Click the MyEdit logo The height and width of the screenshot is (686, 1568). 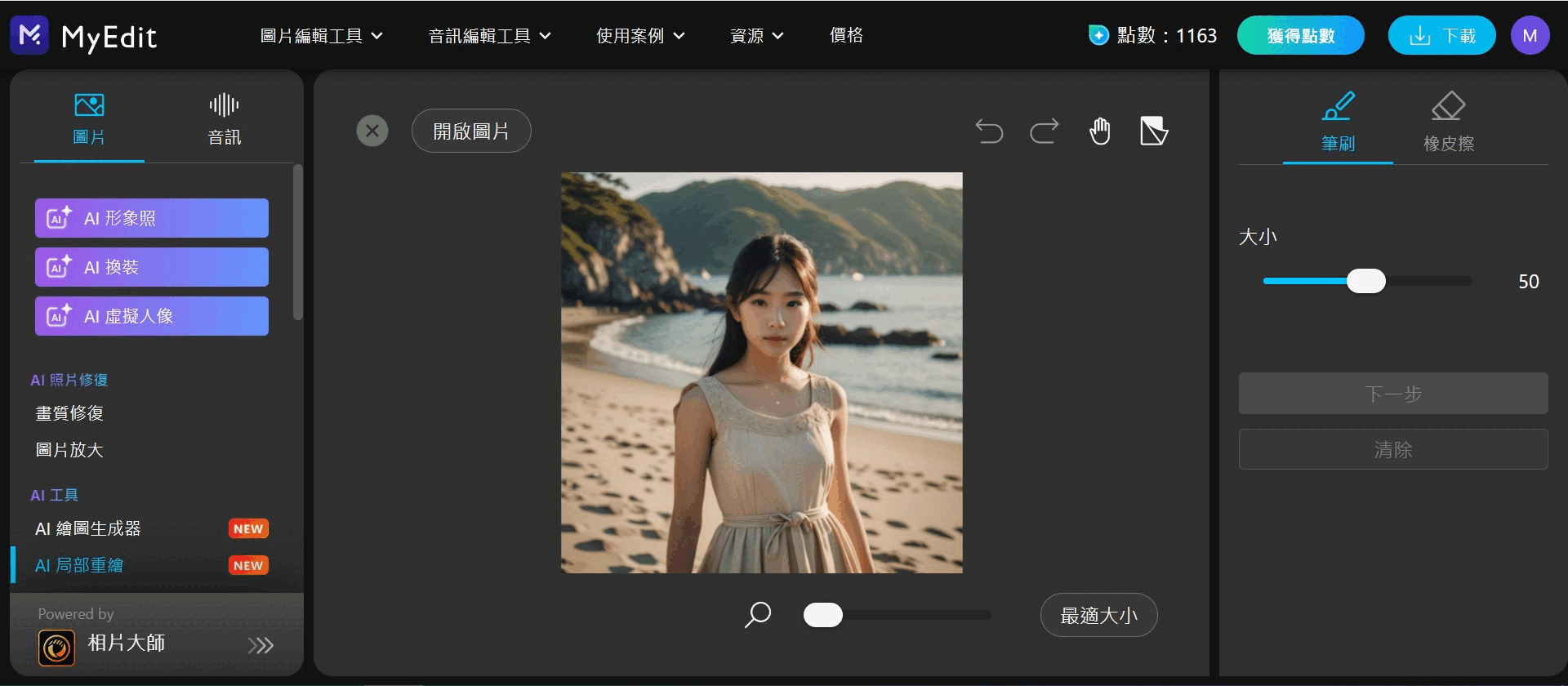tap(84, 36)
